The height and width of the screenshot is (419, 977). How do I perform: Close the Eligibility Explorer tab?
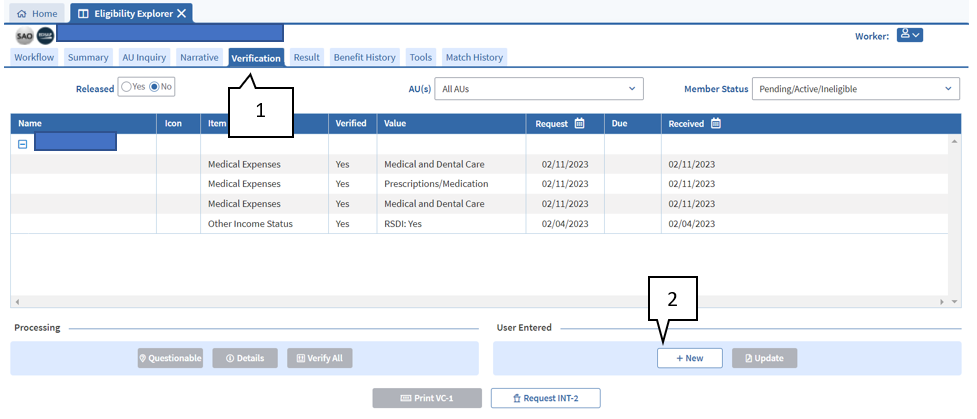(x=181, y=14)
